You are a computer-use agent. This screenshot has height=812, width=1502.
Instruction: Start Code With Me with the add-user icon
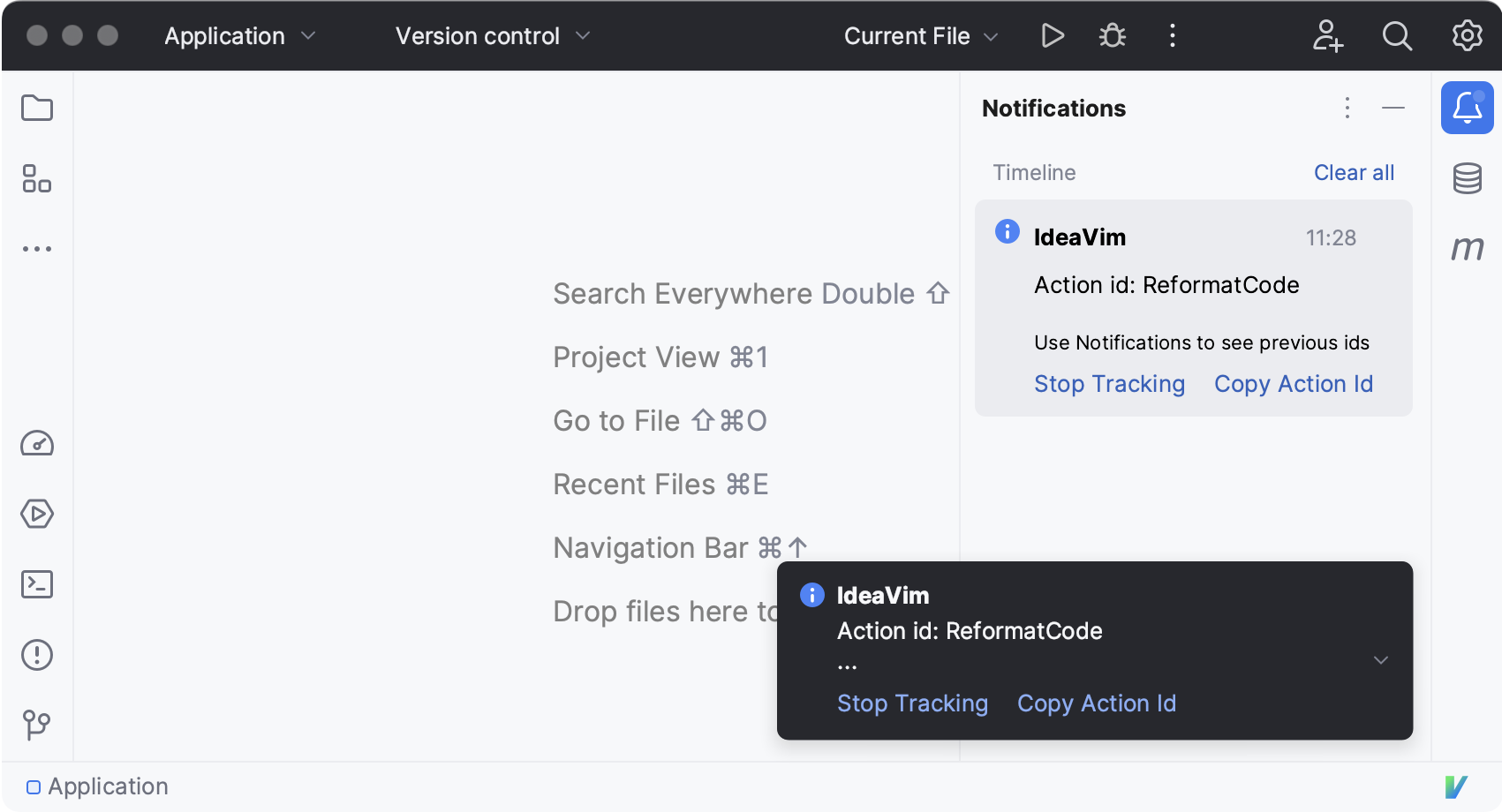[x=1328, y=36]
